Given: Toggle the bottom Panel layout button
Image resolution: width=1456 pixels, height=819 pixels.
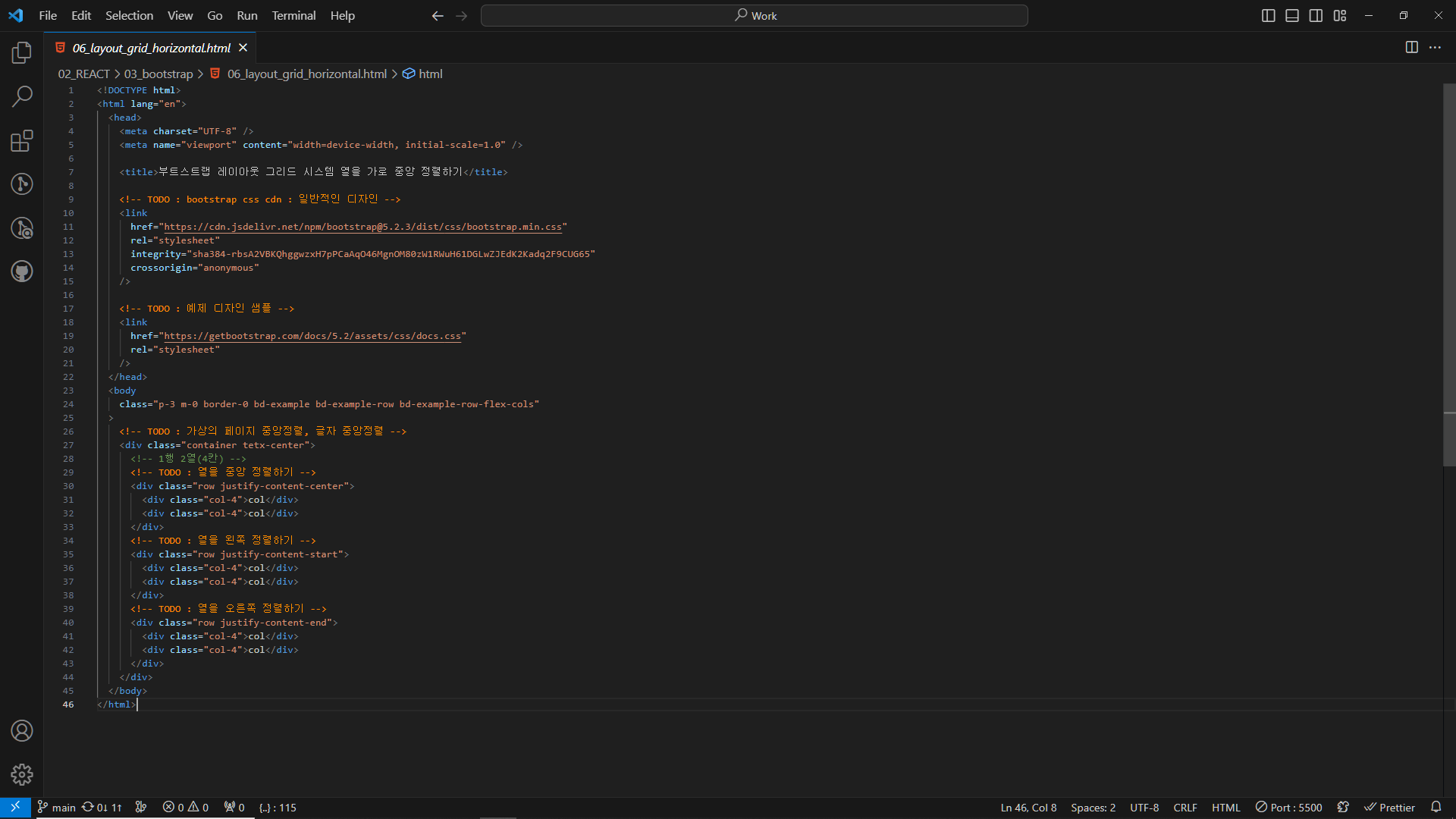Looking at the screenshot, I should click(1292, 15).
